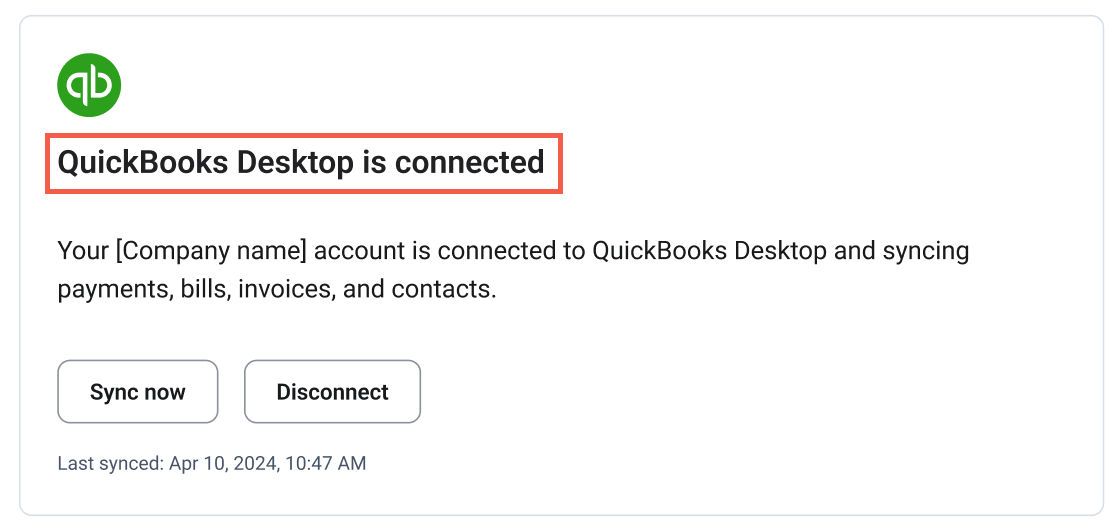Click the word "and" before "syncing"
Viewport: 1111px width, 523px height.
click(854, 250)
